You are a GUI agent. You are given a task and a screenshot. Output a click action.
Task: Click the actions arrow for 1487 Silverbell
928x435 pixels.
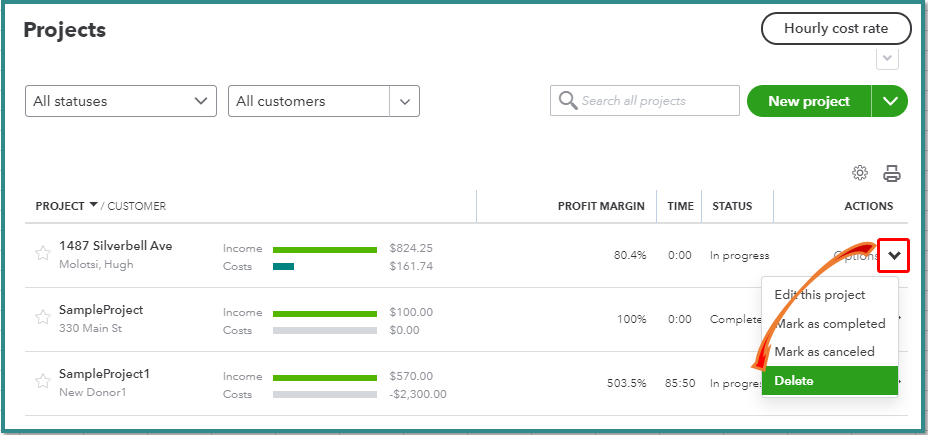point(894,255)
